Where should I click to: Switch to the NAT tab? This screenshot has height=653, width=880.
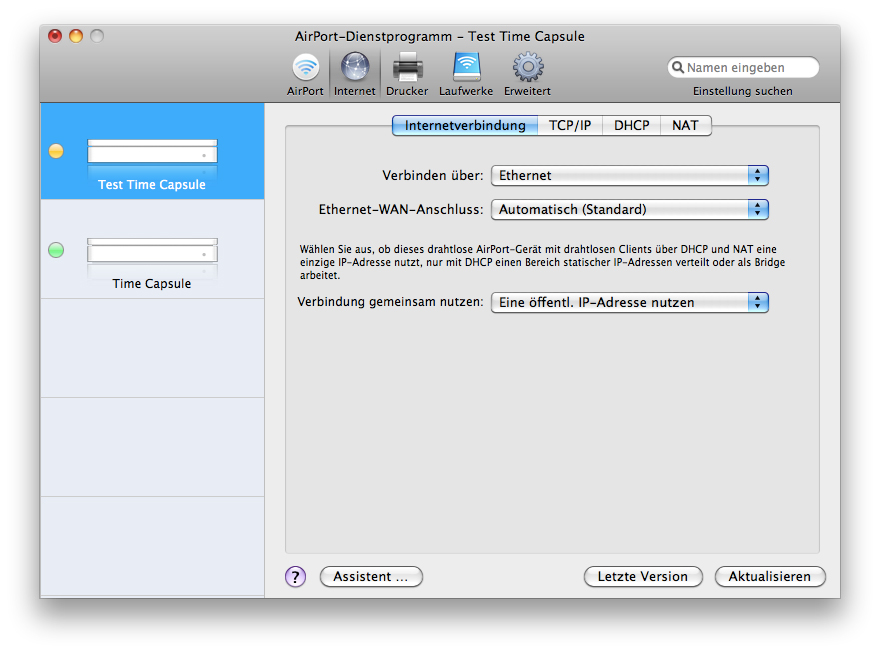686,125
